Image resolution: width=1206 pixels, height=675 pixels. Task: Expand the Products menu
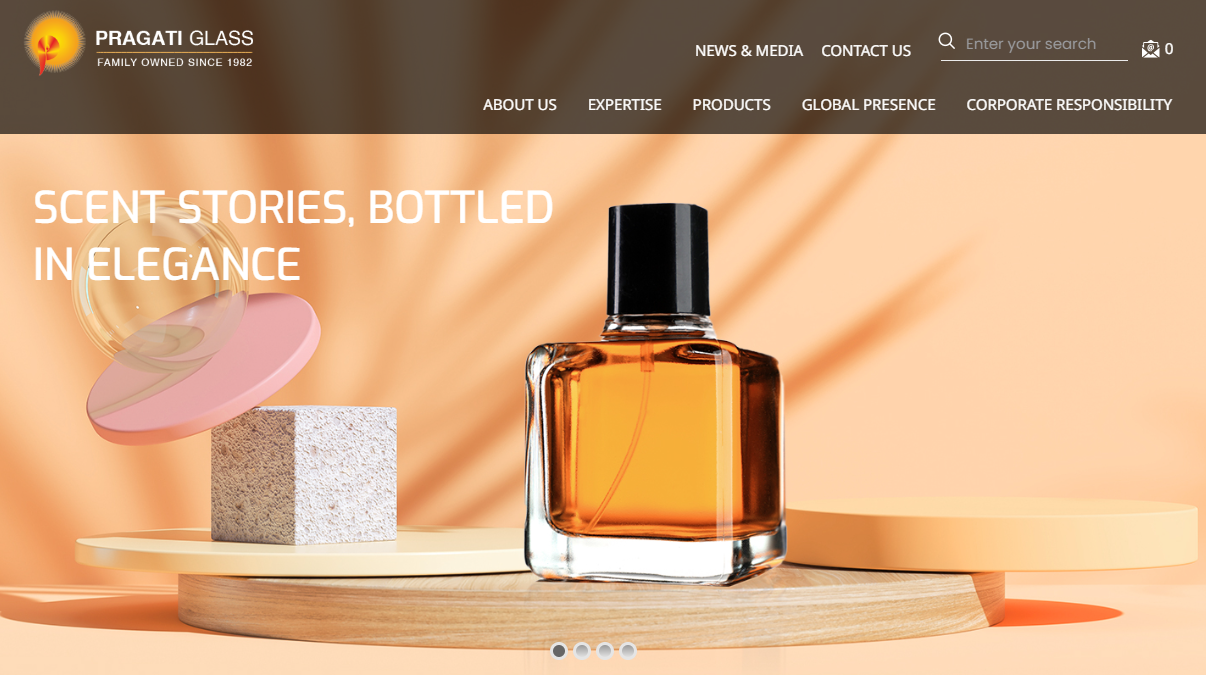(732, 104)
